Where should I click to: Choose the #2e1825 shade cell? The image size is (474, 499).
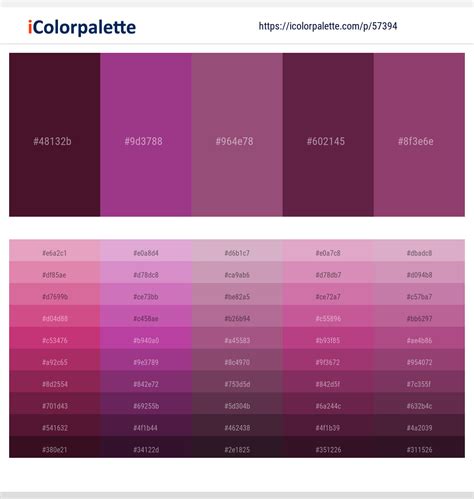pos(237,447)
